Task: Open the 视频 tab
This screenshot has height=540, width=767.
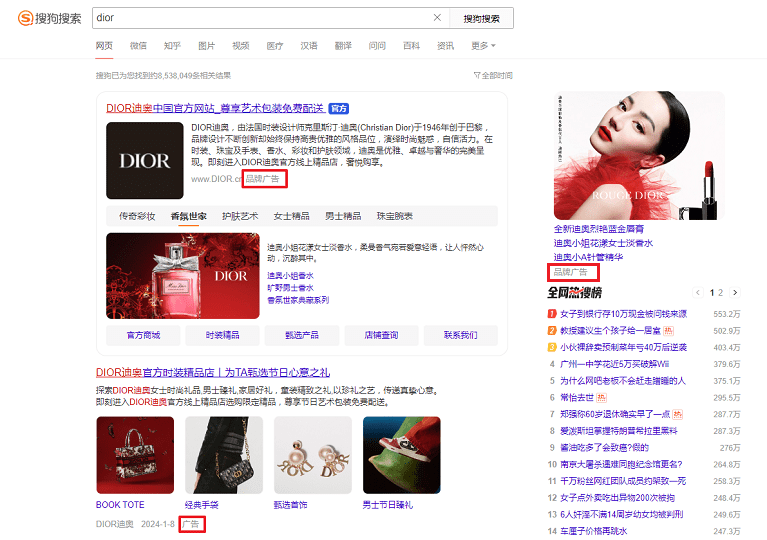Action: [241, 45]
